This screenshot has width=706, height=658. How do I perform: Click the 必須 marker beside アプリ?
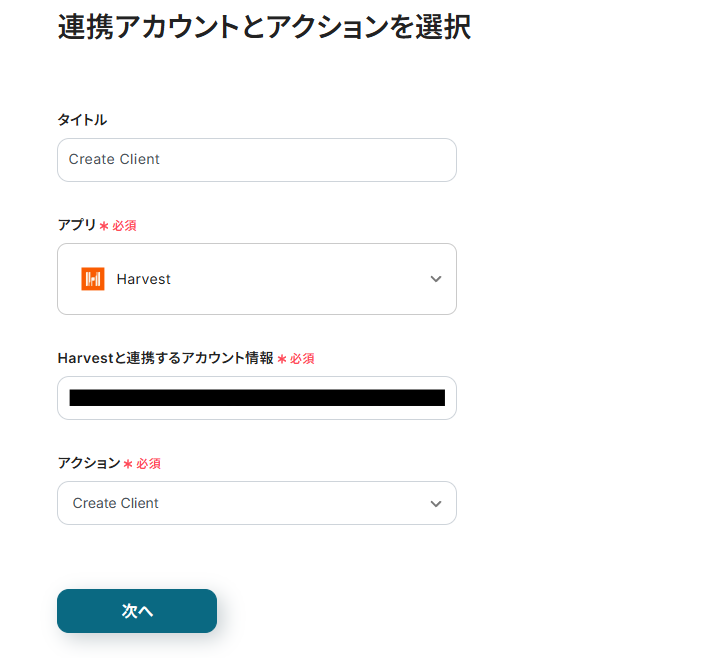click(x=124, y=226)
